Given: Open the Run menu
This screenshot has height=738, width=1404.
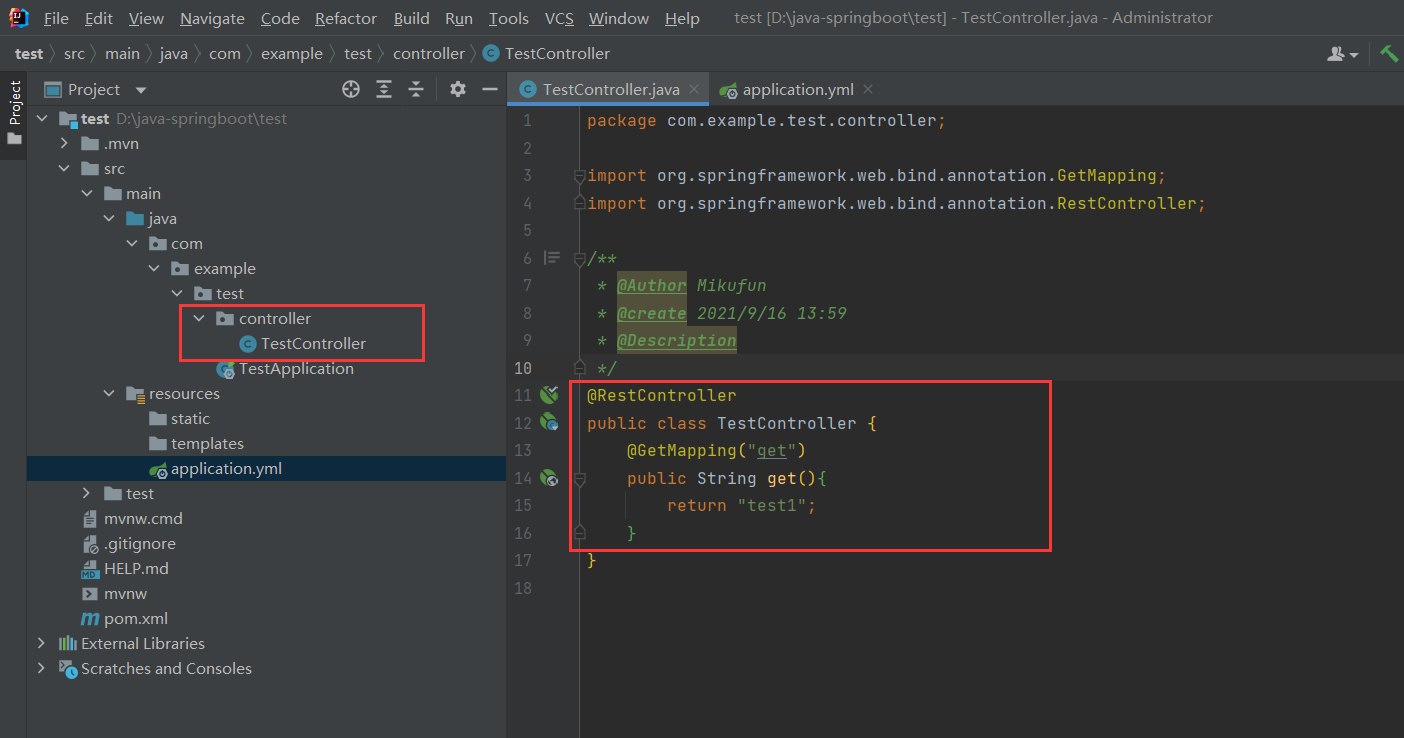Looking at the screenshot, I should [x=459, y=18].
